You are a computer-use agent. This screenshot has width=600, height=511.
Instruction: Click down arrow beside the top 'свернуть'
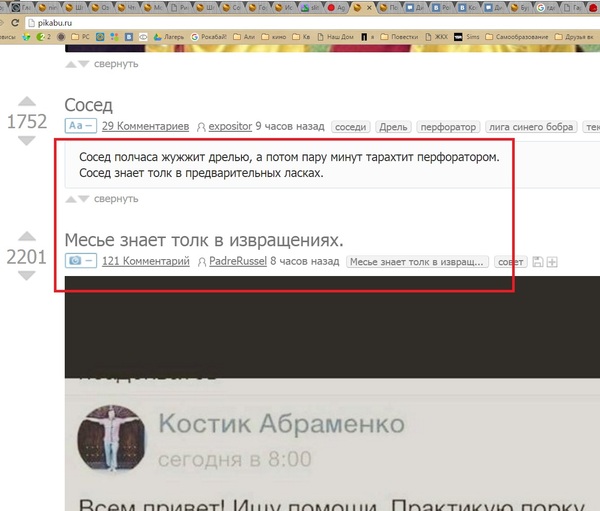coord(83,64)
